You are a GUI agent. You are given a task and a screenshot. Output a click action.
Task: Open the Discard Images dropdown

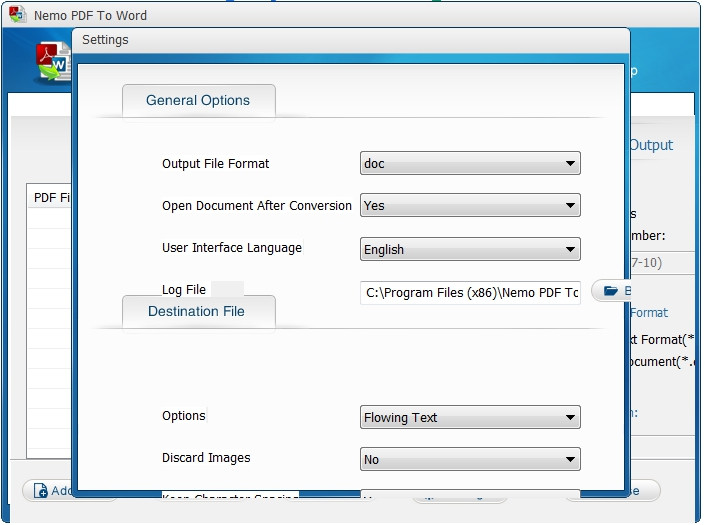click(470, 459)
